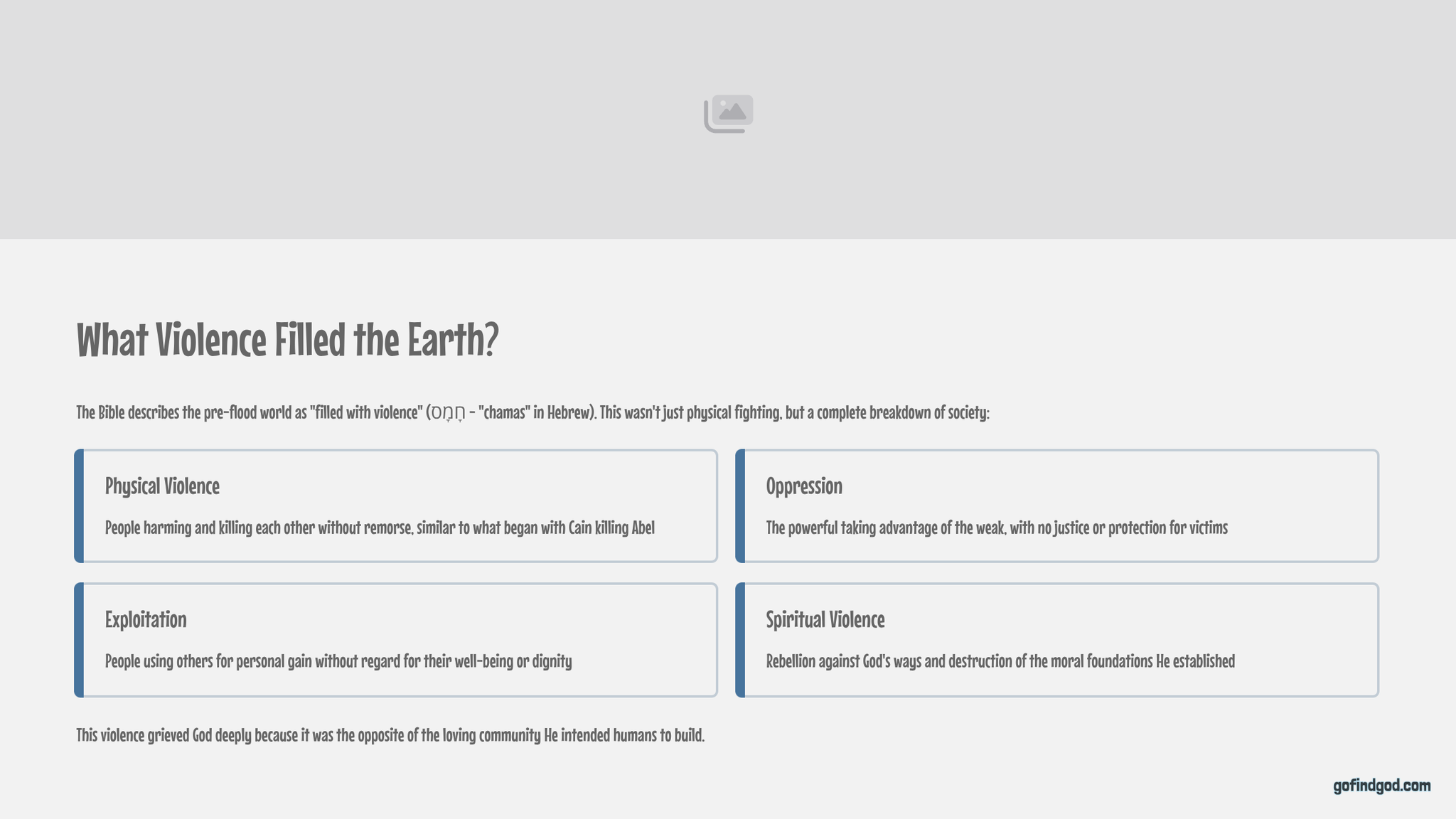The image size is (1456, 819).
Task: Select the "Physical Violence" card heading
Action: coord(162,486)
